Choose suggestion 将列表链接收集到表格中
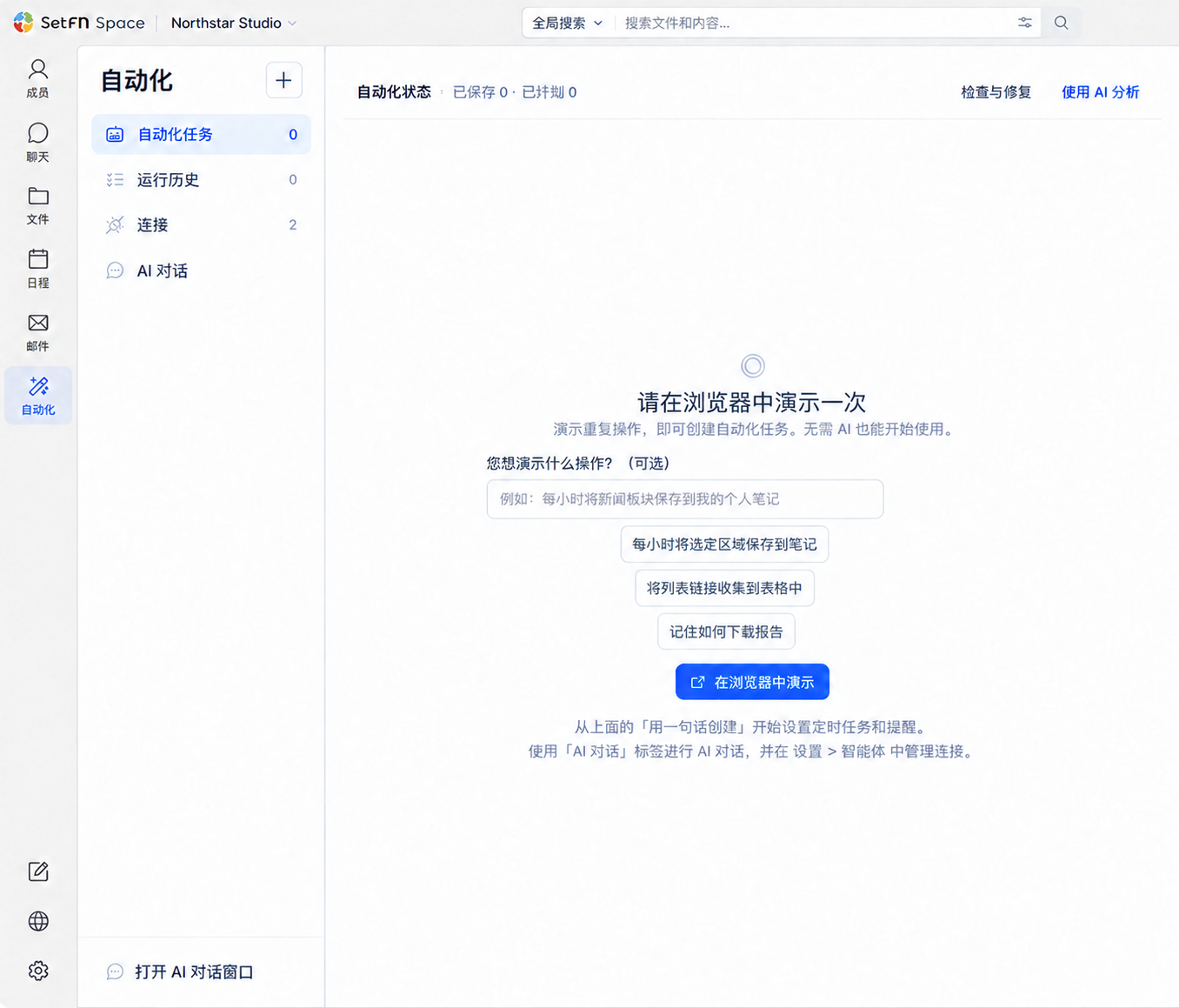This screenshot has width=1179, height=1008. (x=724, y=588)
